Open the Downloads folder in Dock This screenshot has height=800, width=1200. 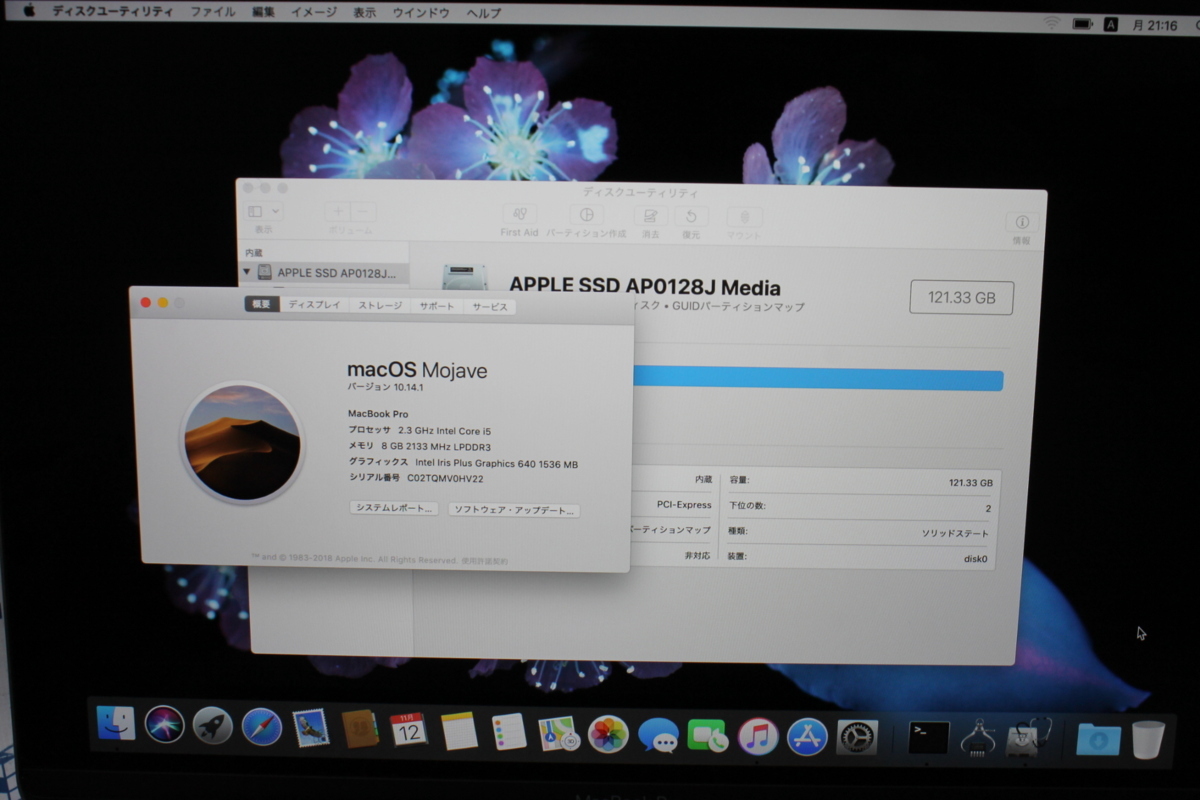[x=1097, y=739]
